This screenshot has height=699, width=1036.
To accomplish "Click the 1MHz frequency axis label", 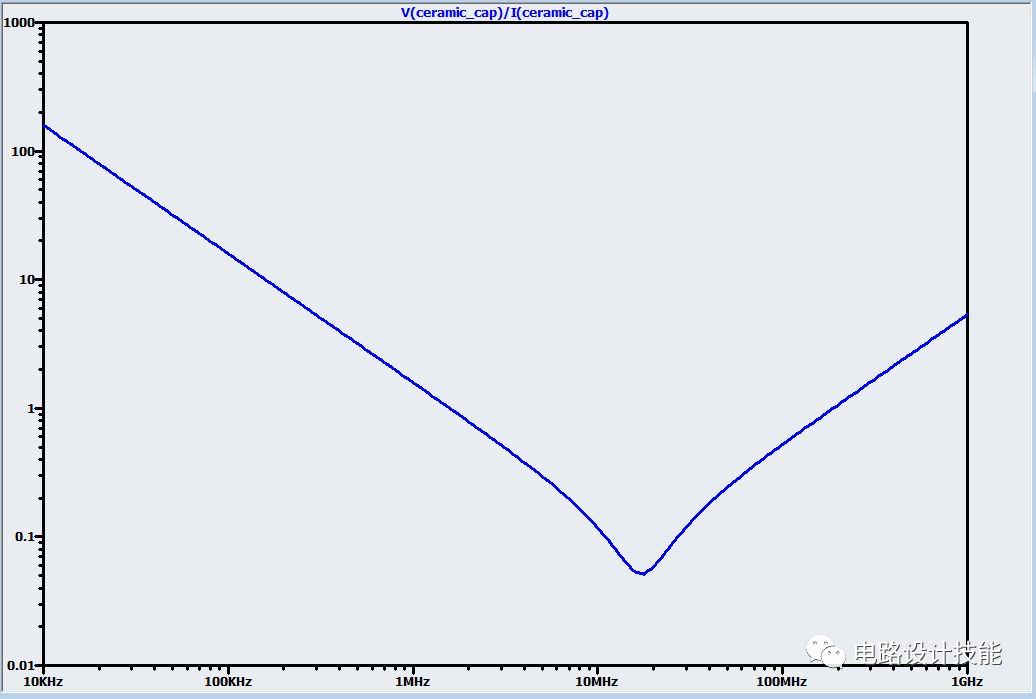I will 412,681.
